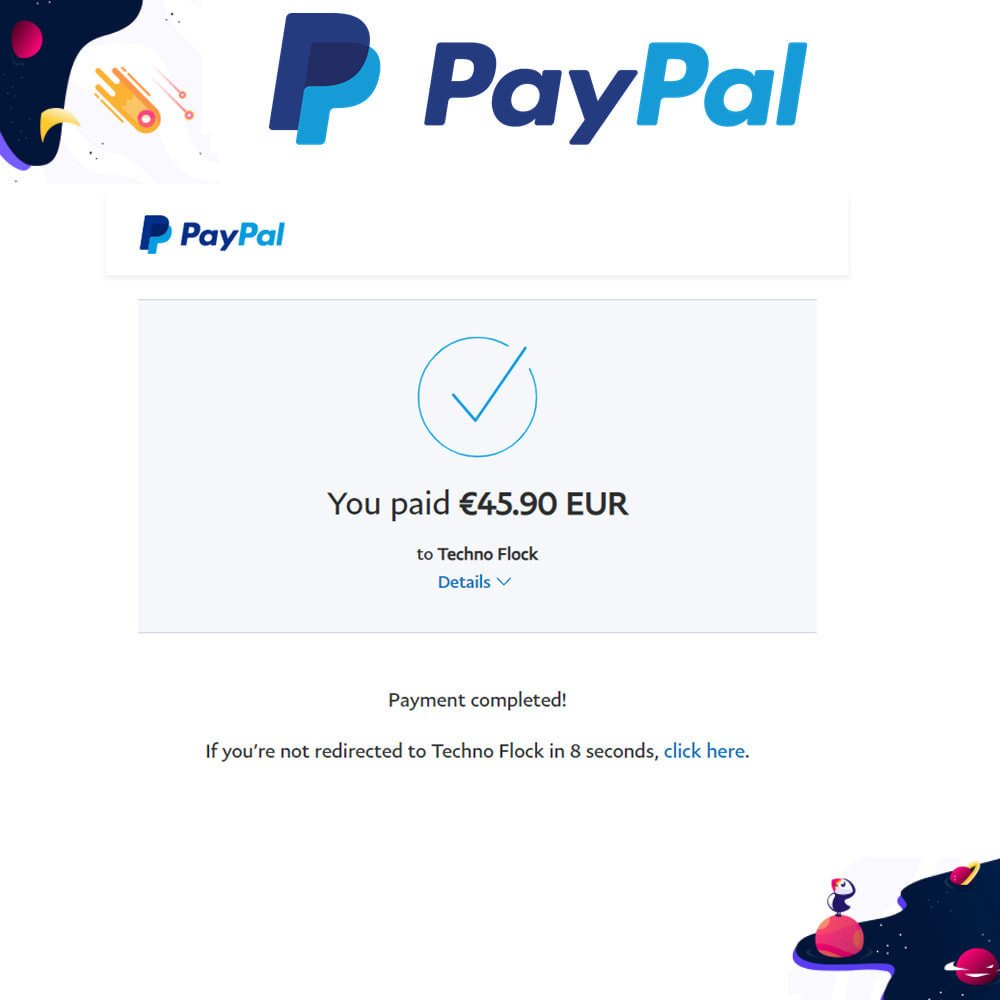Click the yellow crescent moon shape
1000x1000 pixels.
[x=56, y=124]
